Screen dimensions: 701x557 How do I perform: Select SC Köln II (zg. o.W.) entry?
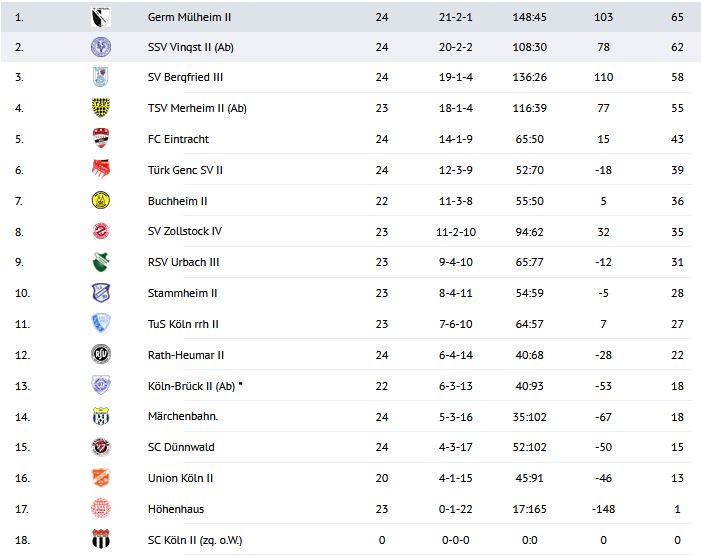pyautogui.click(x=195, y=540)
